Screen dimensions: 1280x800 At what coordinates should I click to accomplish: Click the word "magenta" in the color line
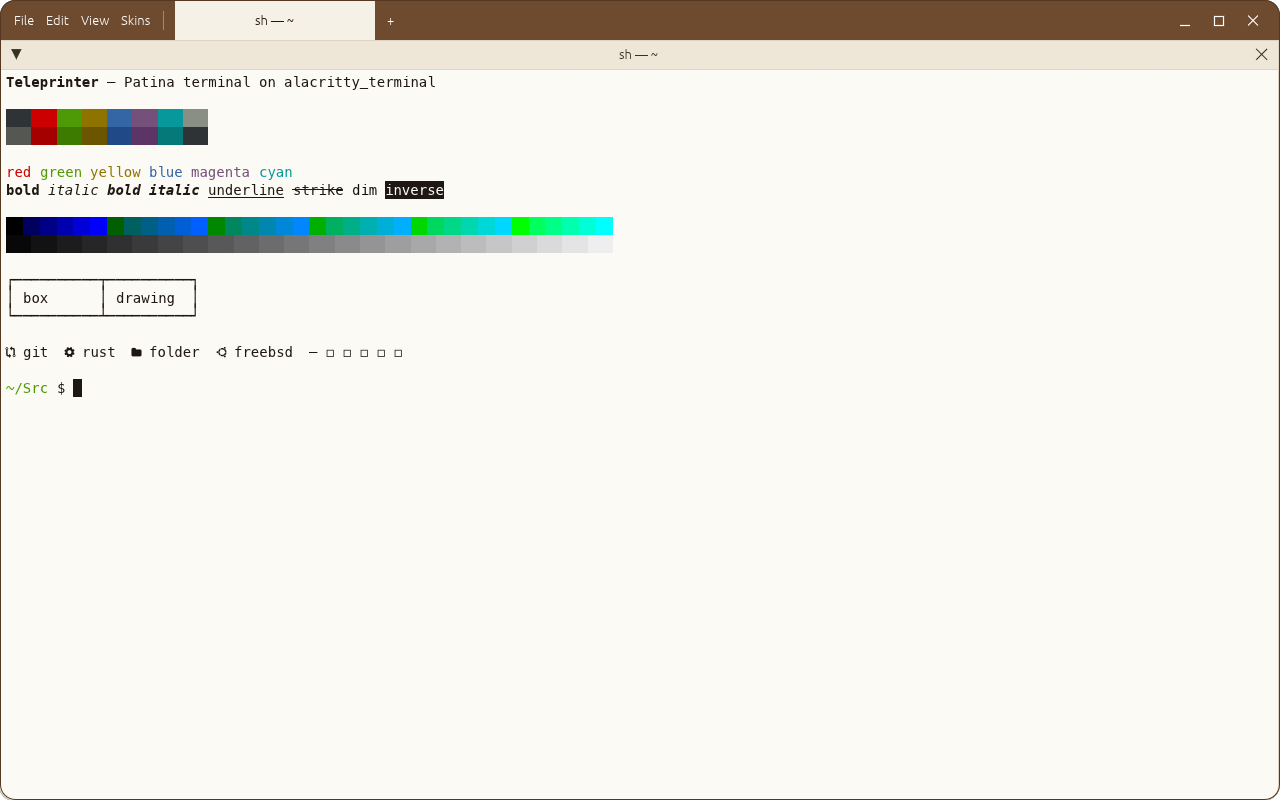click(220, 172)
